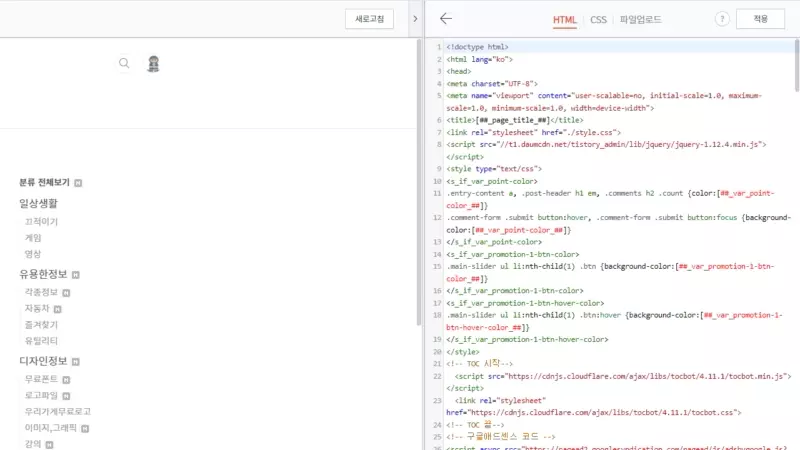Image resolution: width=800 pixels, height=450 pixels.
Task: Open the 즐겨찾기 subcategory
Action: pos(41,324)
